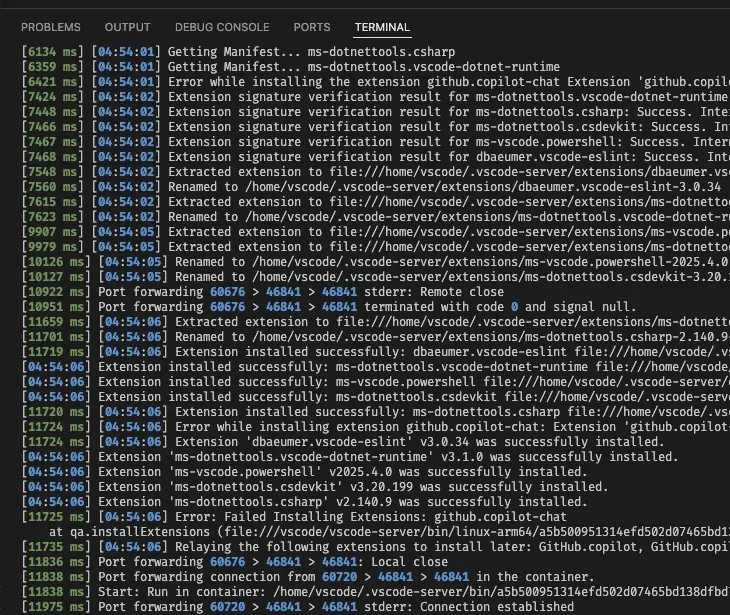Image resolution: width=730 pixels, height=615 pixels.
Task: Click the "Renamed to" ms-dotnettools.csdevkit-3.20 path
Action: pos(491,277)
